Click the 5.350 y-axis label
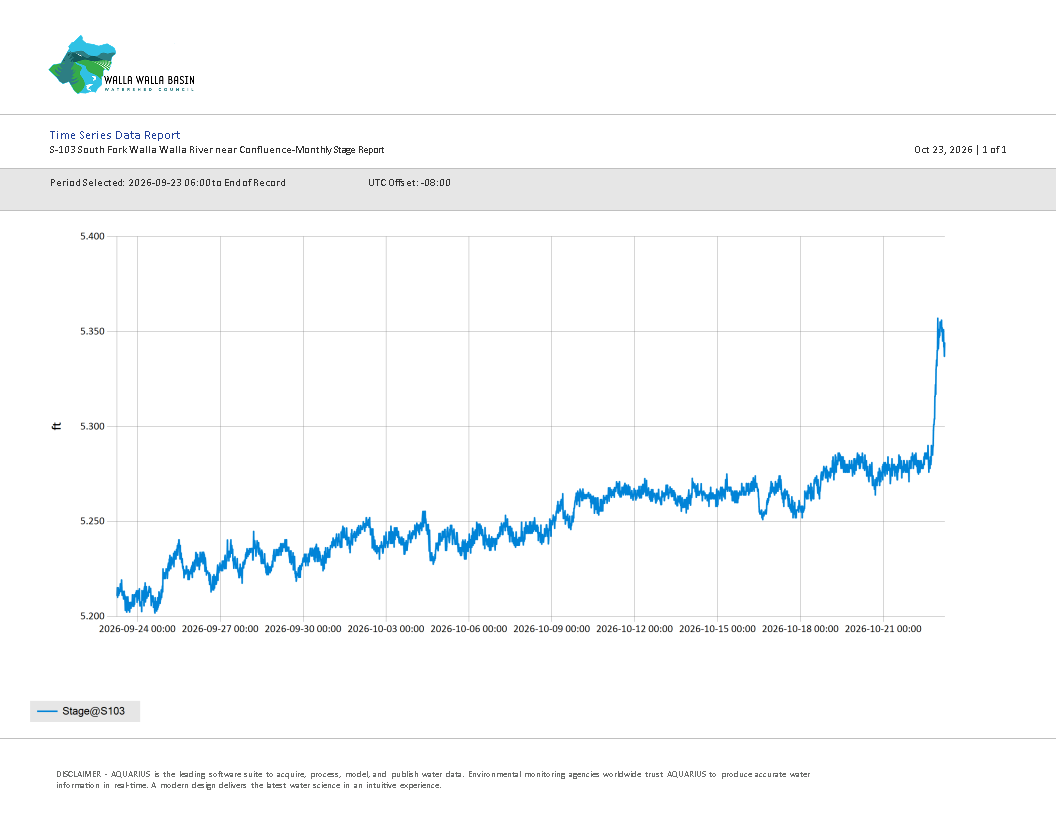Image resolution: width=1056 pixels, height=816 pixels. (x=92, y=331)
